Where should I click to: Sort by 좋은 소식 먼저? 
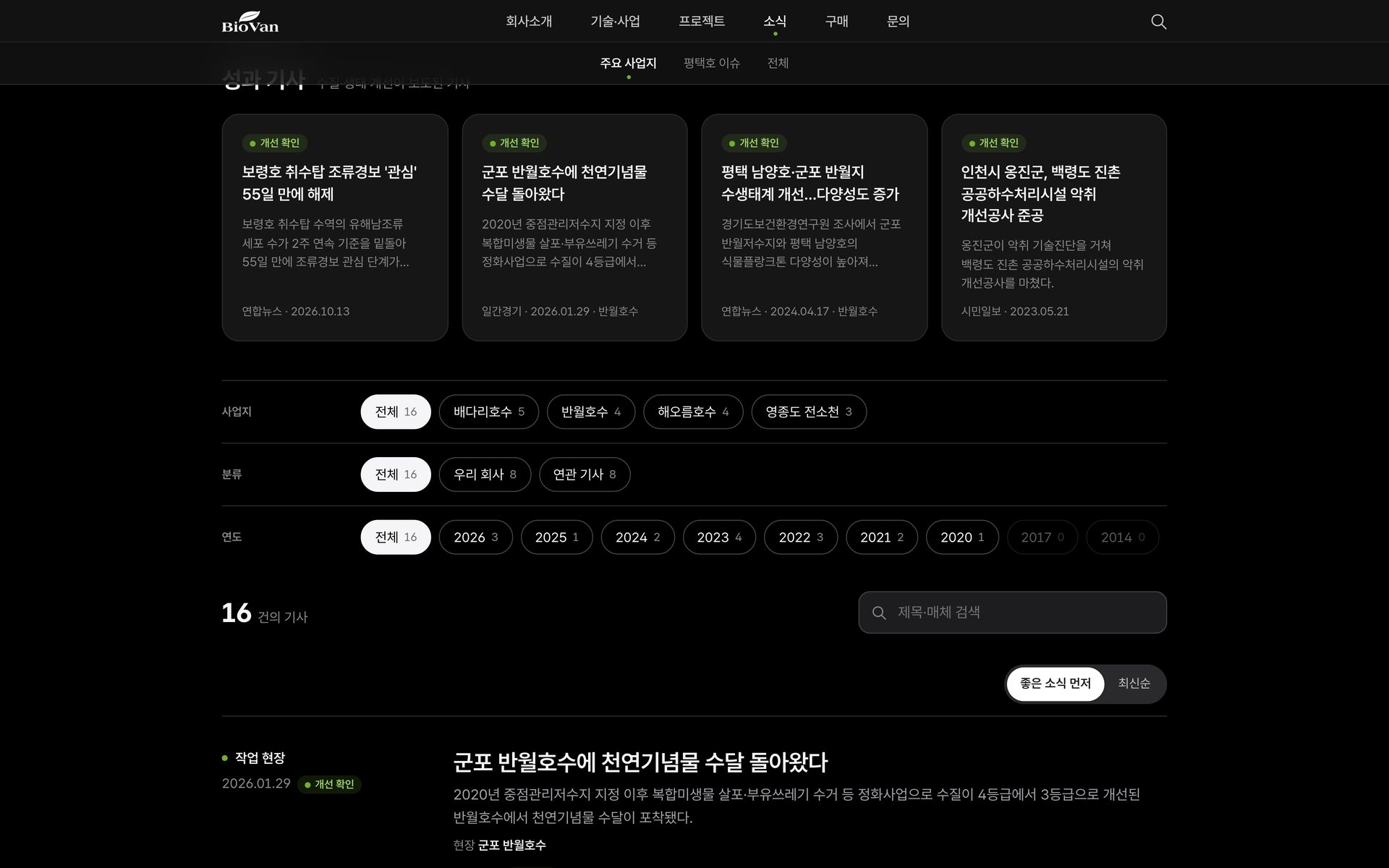coord(1055,684)
